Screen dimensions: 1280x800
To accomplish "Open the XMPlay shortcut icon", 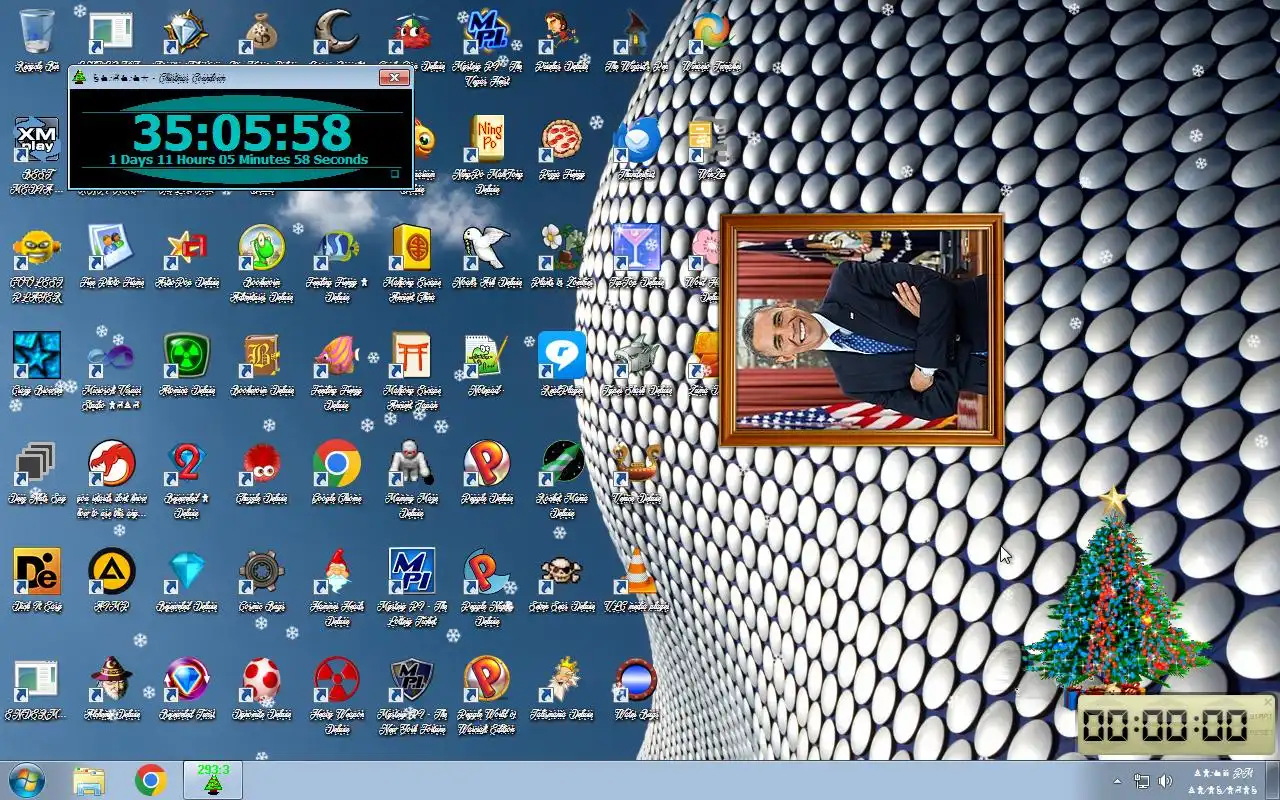I will (x=37, y=139).
